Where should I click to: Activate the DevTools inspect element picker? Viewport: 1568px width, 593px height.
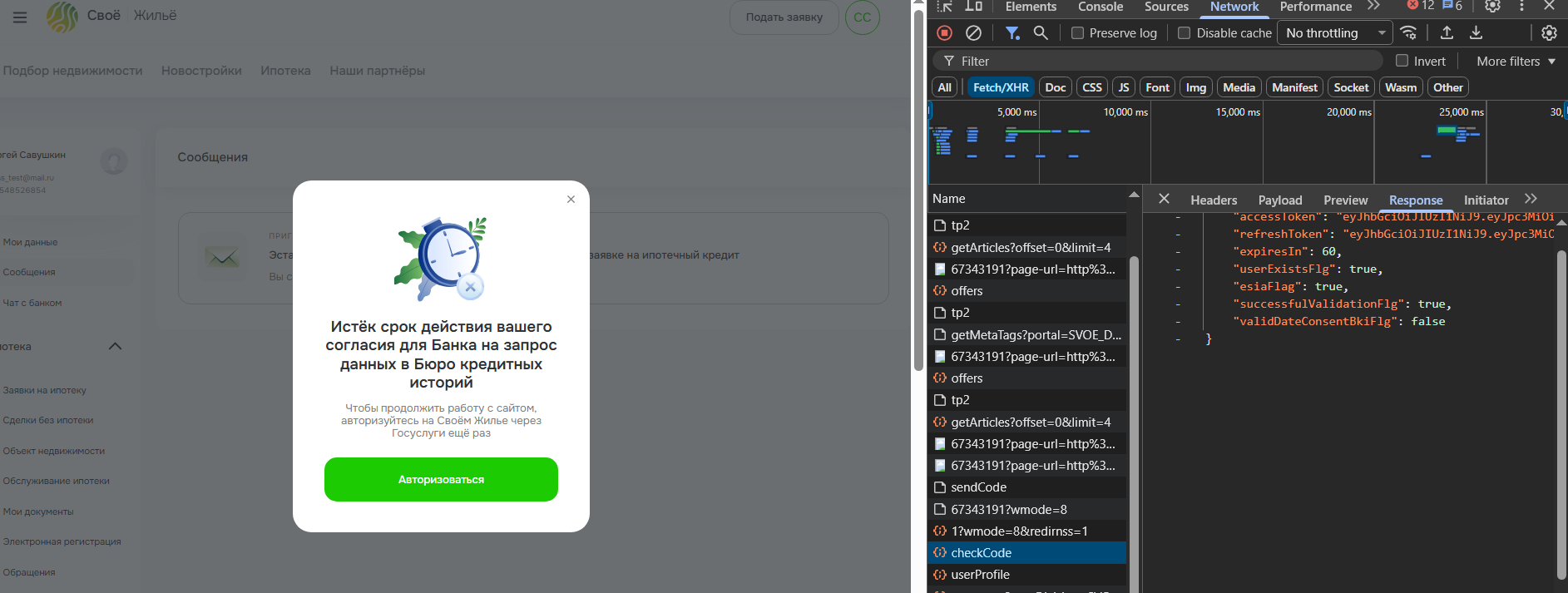pyautogui.click(x=944, y=7)
